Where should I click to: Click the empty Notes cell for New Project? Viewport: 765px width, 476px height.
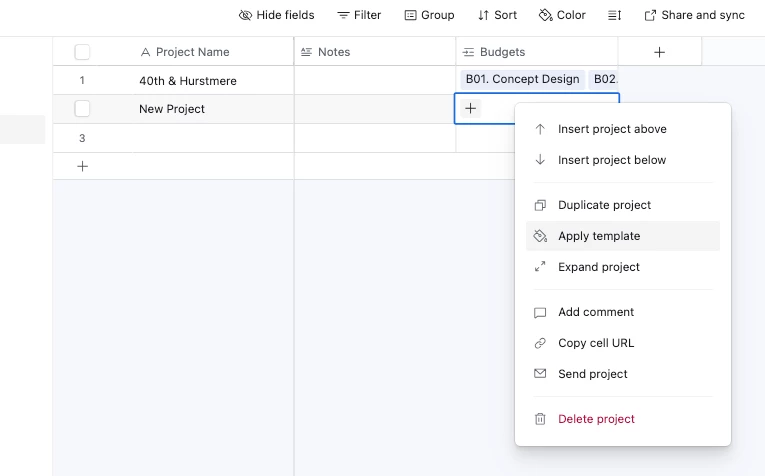[x=375, y=109]
